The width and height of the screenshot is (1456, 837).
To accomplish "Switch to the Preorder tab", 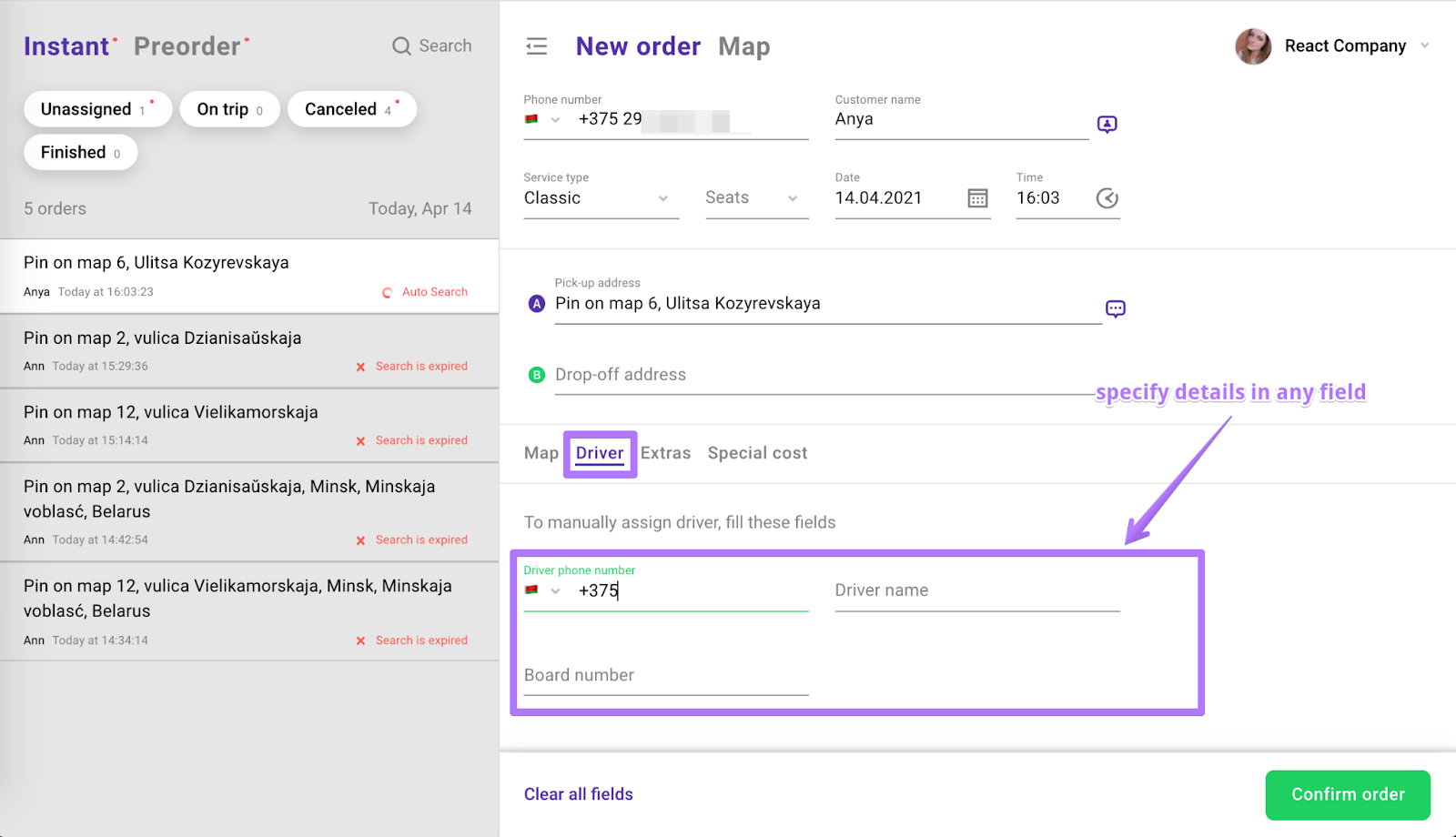I will 187,46.
